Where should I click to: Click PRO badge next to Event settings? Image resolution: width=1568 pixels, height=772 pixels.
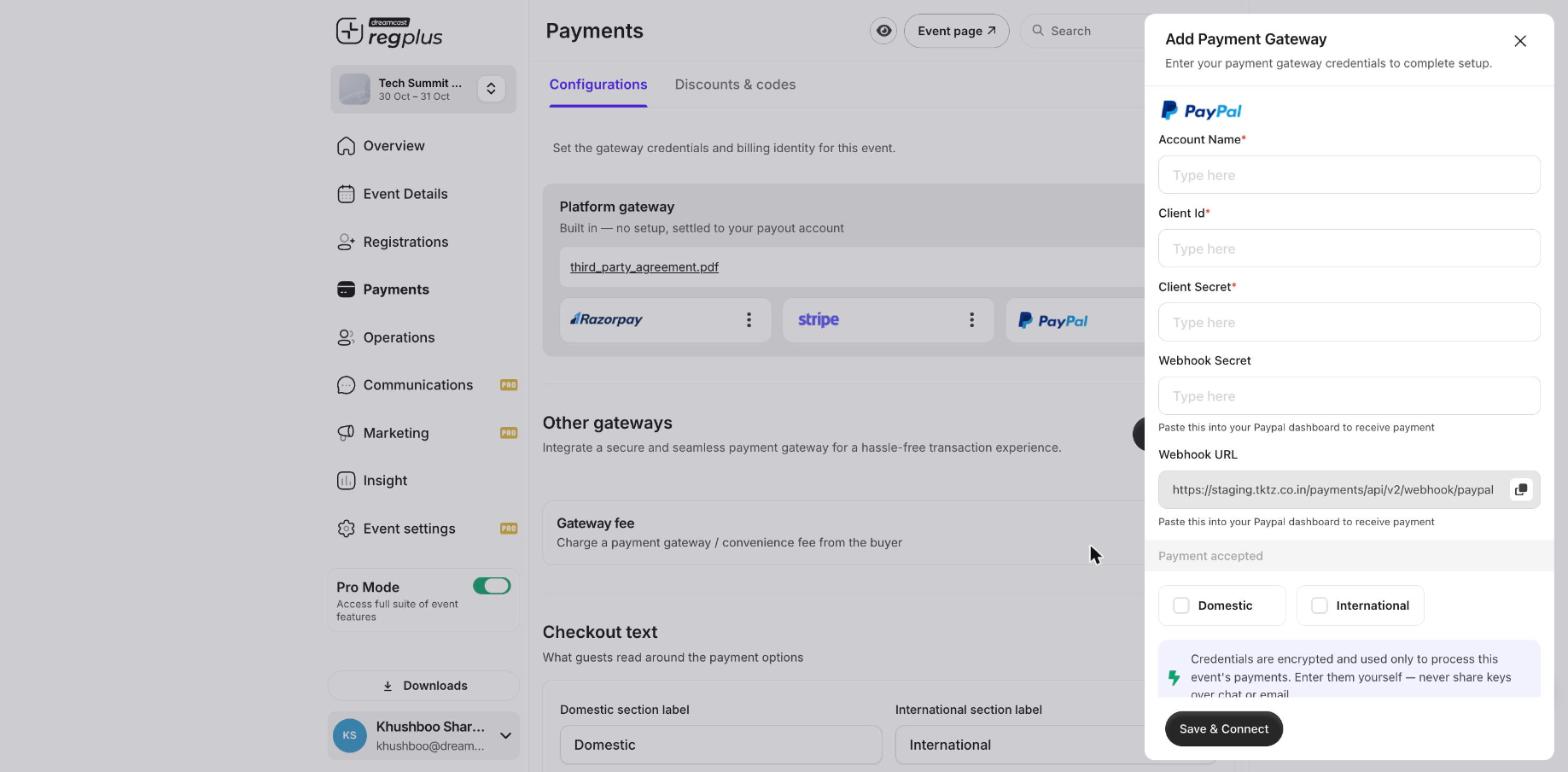508,529
